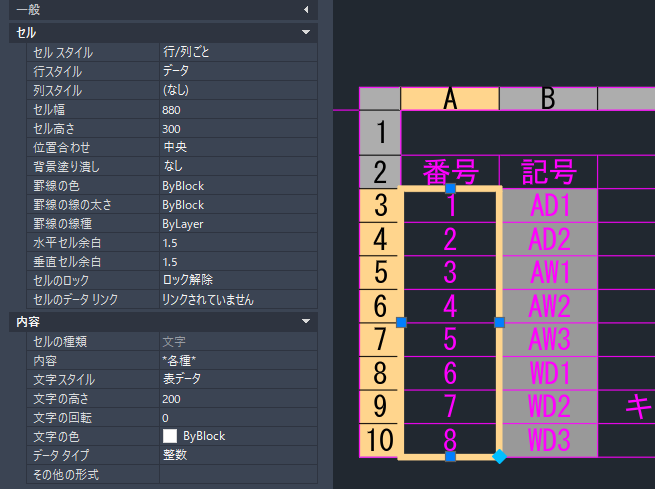Click the AD1 table cell

point(548,205)
